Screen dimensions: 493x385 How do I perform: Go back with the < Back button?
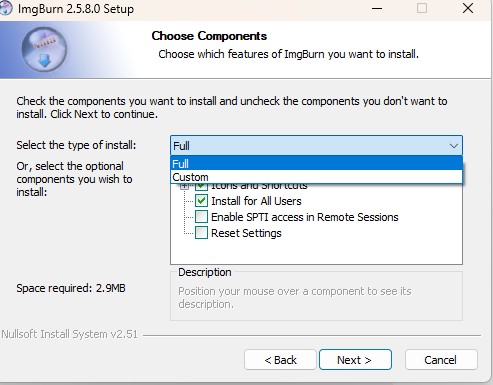point(280,360)
